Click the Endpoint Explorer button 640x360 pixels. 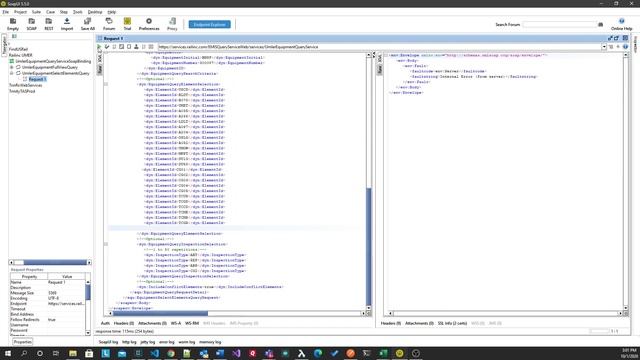point(209,24)
